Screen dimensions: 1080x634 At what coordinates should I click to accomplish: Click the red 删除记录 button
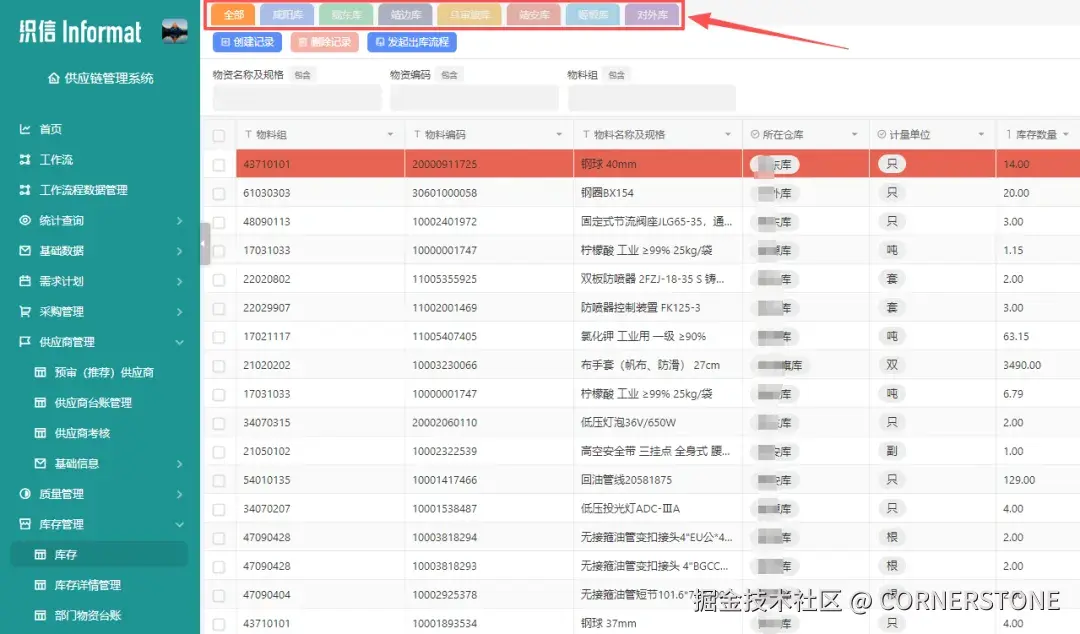click(324, 42)
